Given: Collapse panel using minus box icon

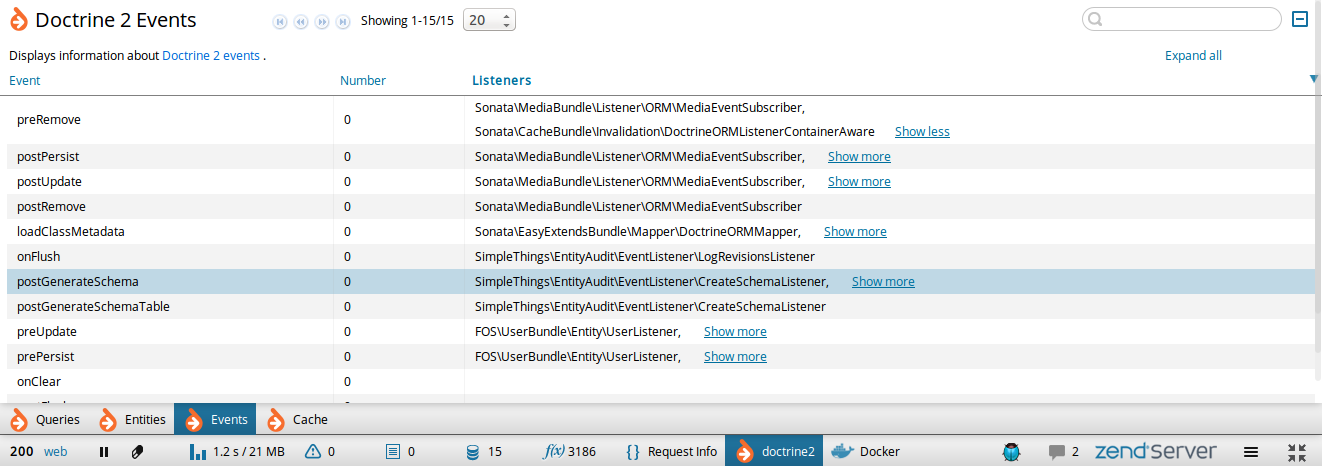Looking at the screenshot, I should pyautogui.click(x=1300, y=19).
